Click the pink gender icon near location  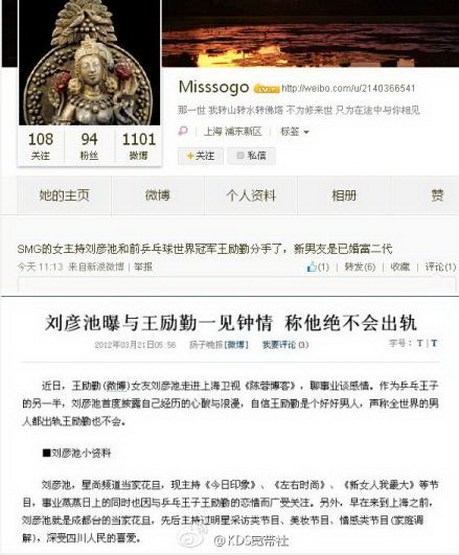point(183,131)
